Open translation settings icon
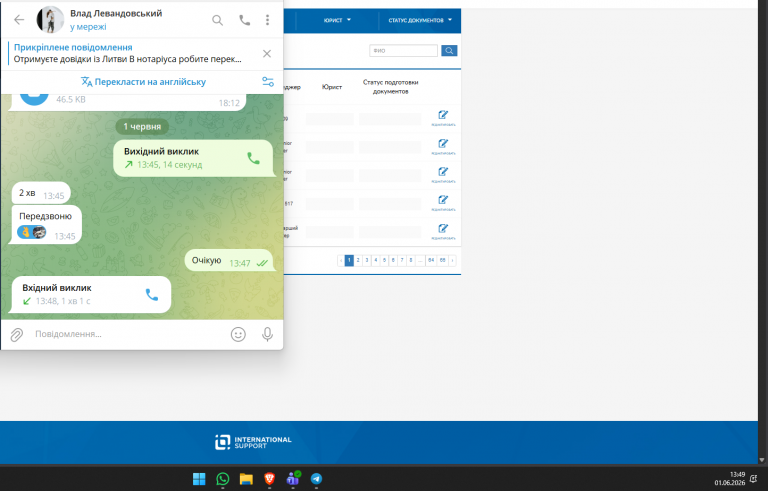The image size is (768, 491). click(x=268, y=82)
